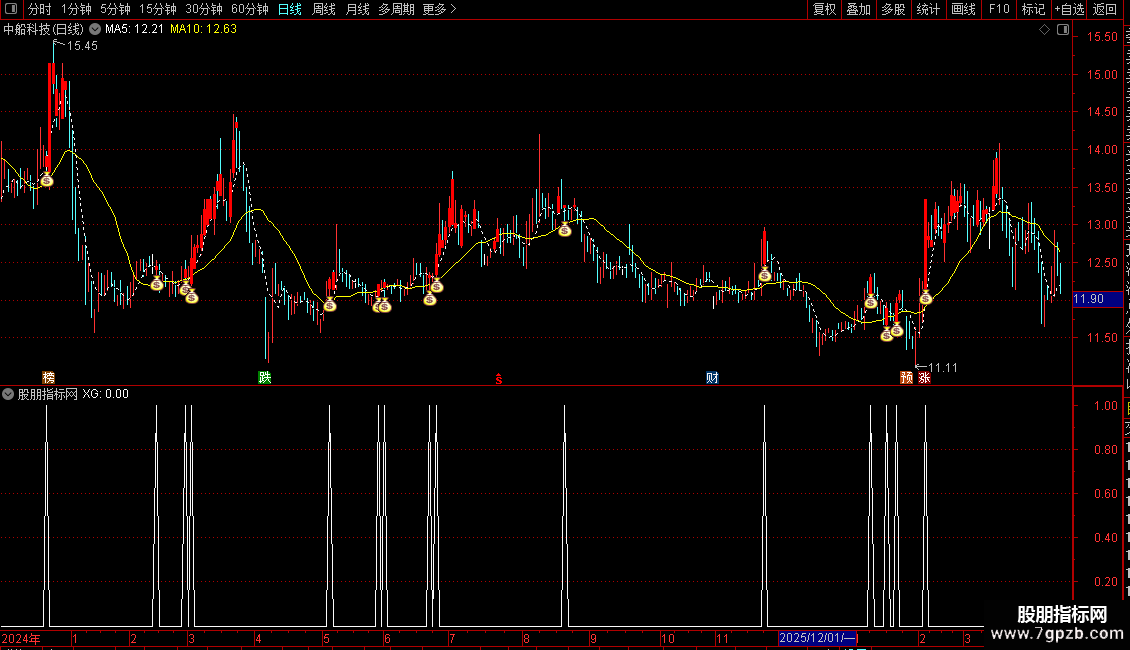Click the 榜 event marker

pyautogui.click(x=48, y=377)
